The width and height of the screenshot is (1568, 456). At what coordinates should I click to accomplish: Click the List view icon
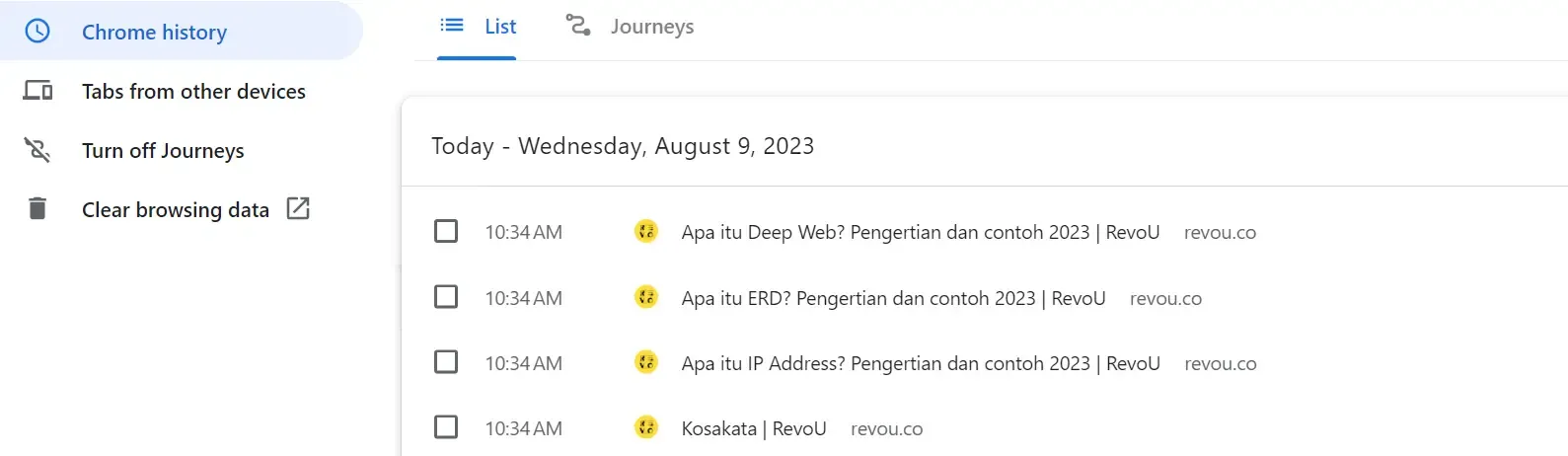point(452,26)
